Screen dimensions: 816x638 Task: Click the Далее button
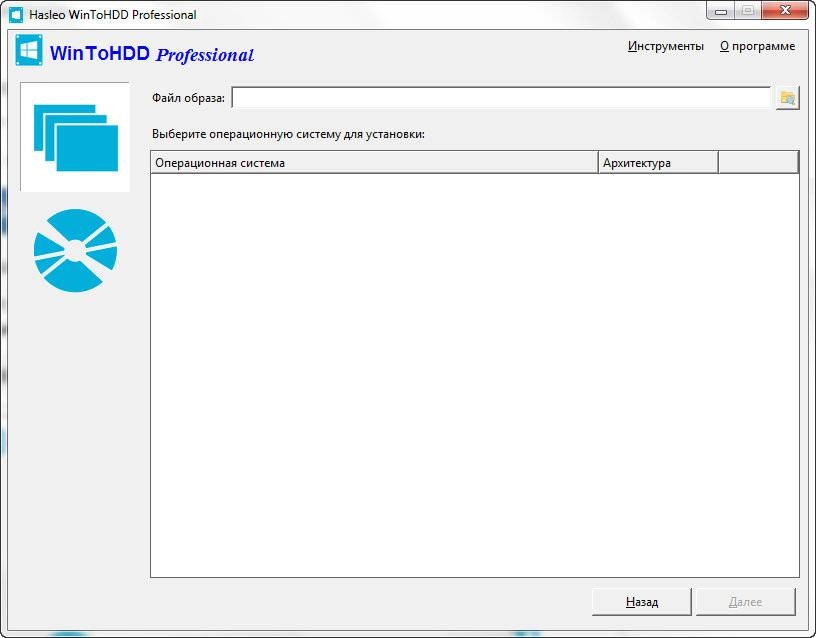(x=745, y=602)
